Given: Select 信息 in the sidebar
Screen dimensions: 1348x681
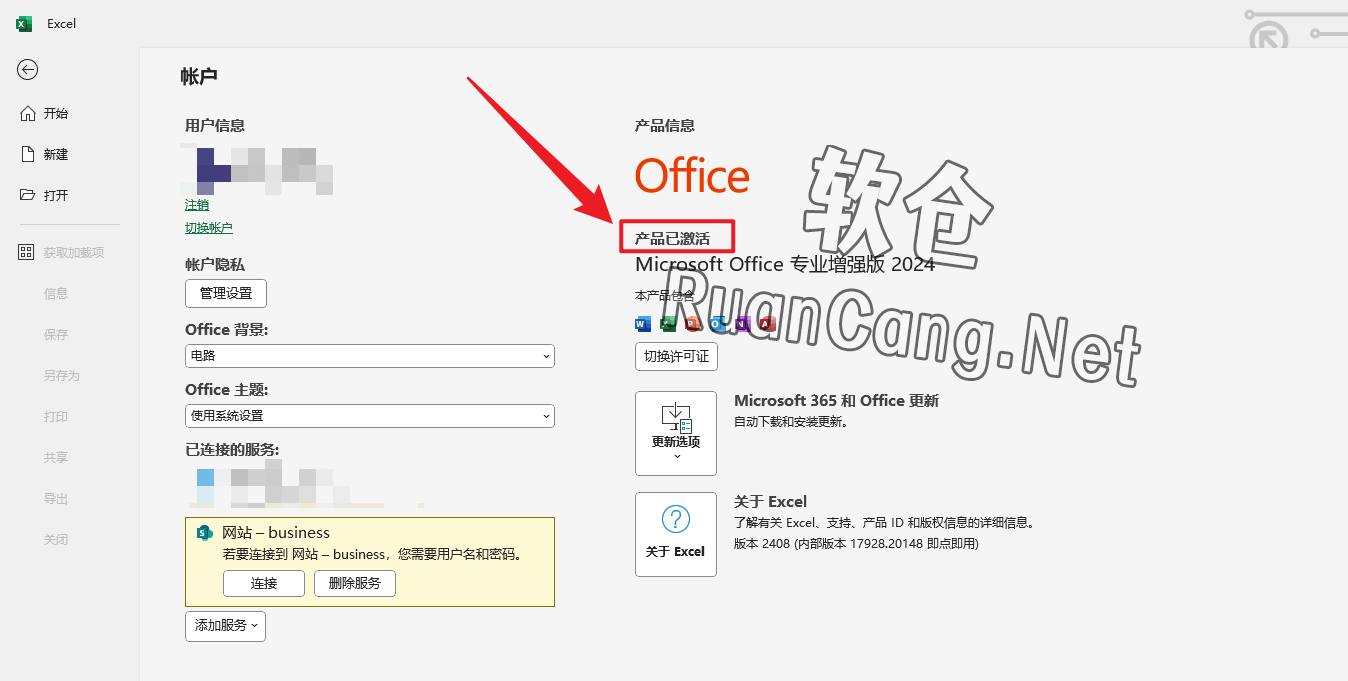Looking at the screenshot, I should click(x=56, y=294).
